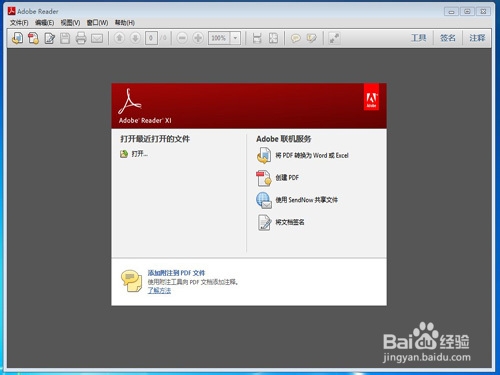The width and height of the screenshot is (500, 375).
Task: Open the 视图(V) menu
Action: tap(70, 23)
